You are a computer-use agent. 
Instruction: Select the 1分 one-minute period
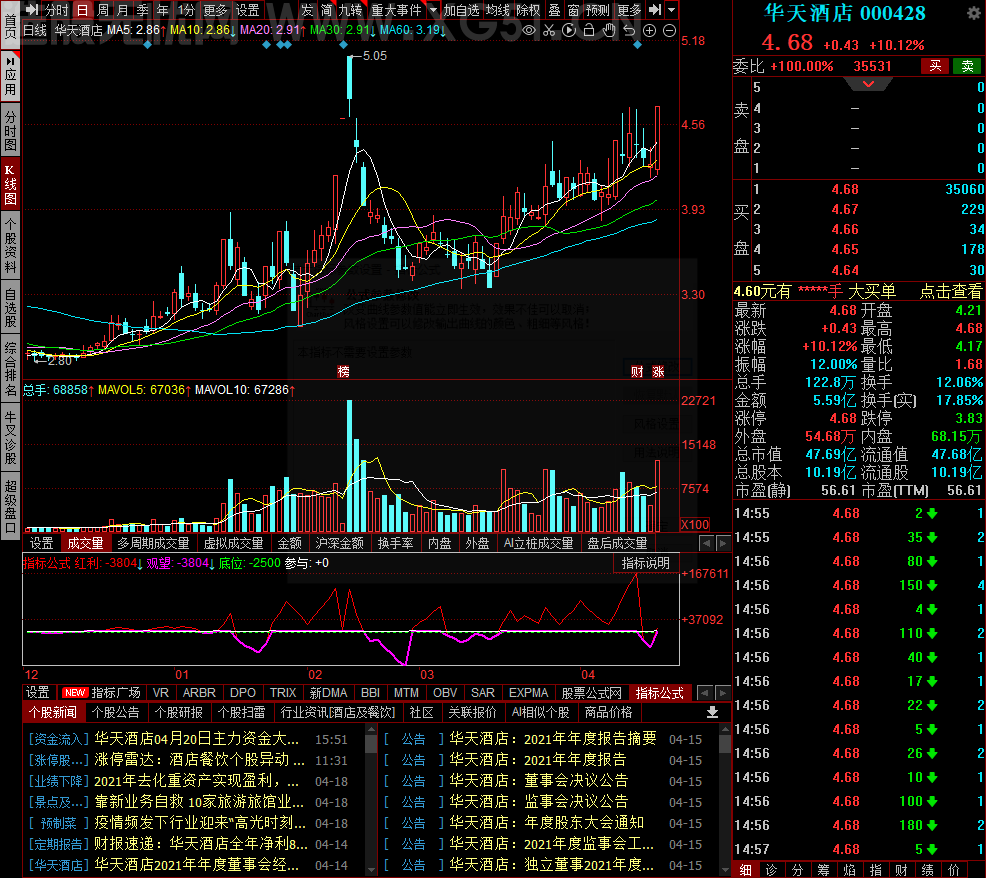[186, 10]
